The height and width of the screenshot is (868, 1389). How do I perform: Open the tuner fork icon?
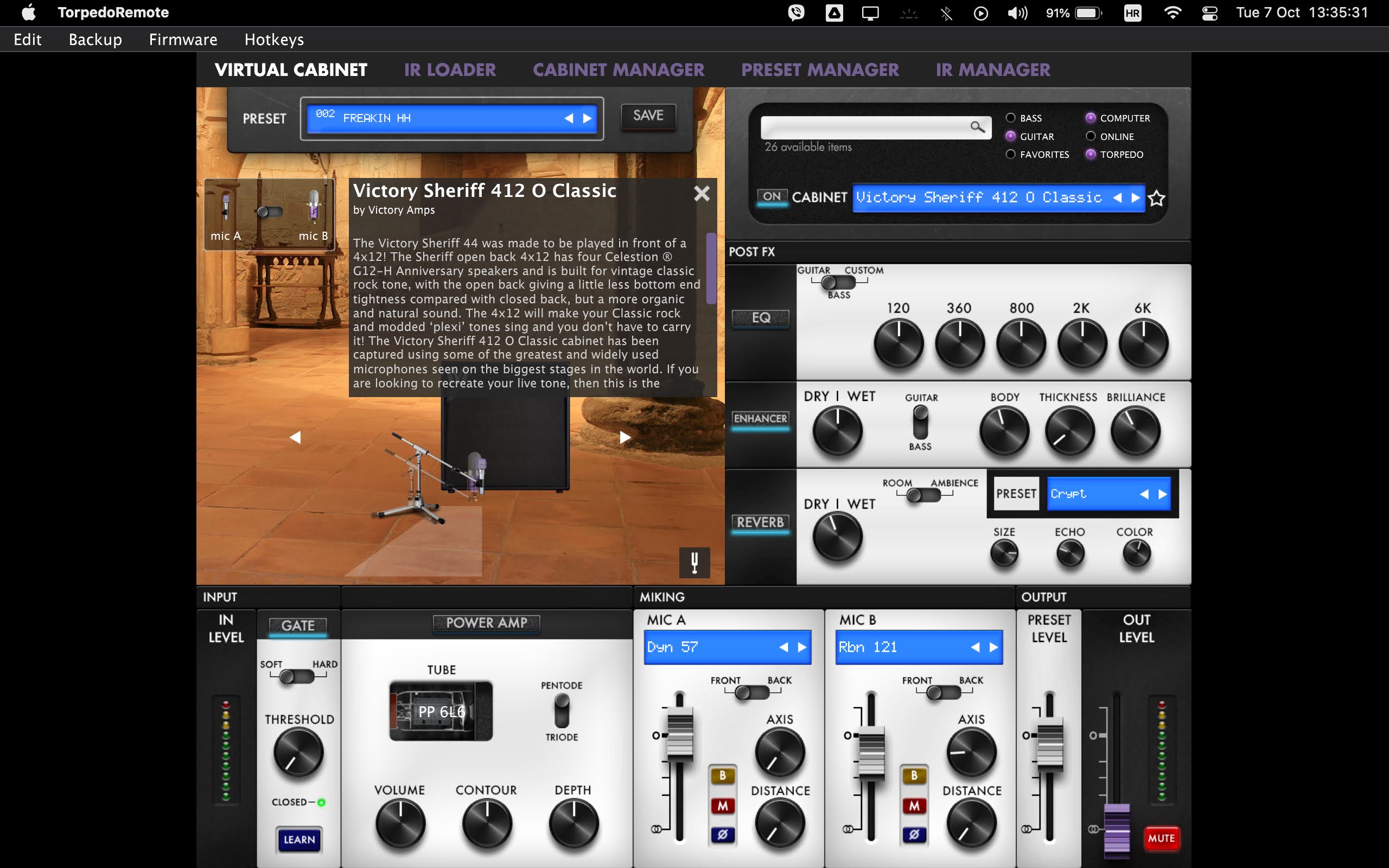pyautogui.click(x=694, y=562)
